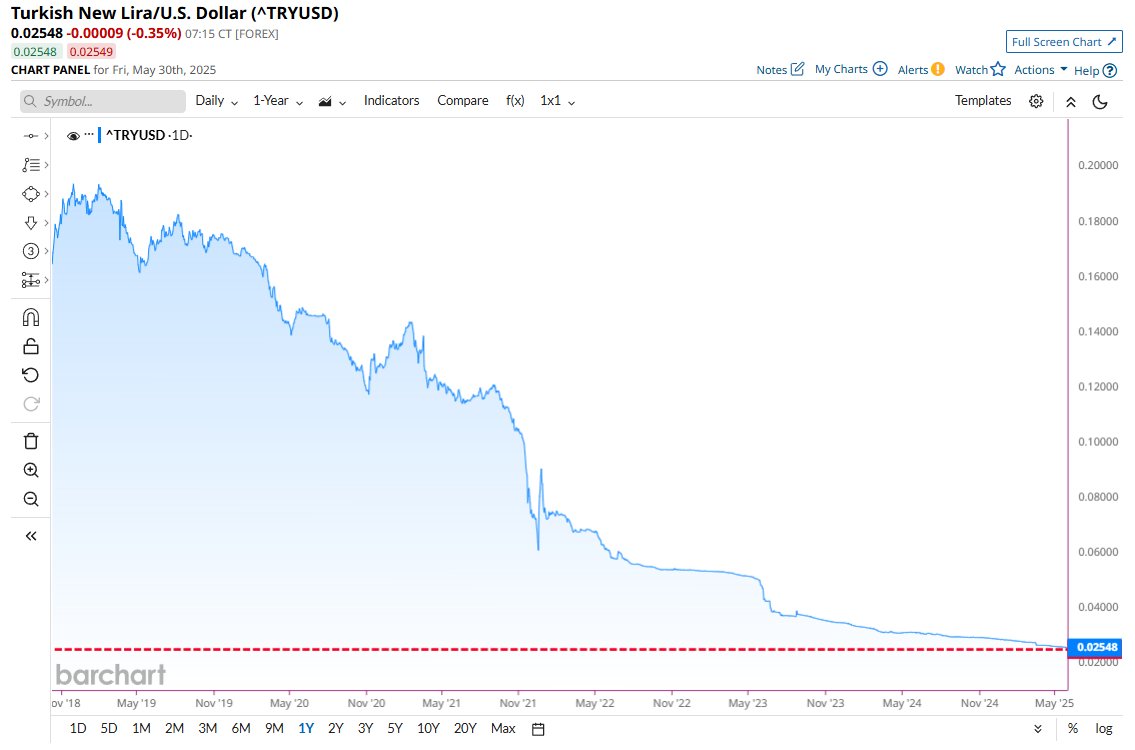Select the 5Y time range
The width and height of the screenshot is (1135, 750).
click(x=394, y=728)
